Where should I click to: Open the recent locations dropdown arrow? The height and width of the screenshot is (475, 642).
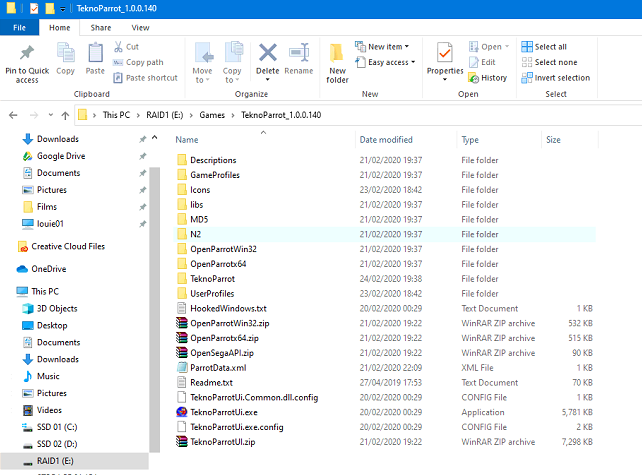(51, 115)
